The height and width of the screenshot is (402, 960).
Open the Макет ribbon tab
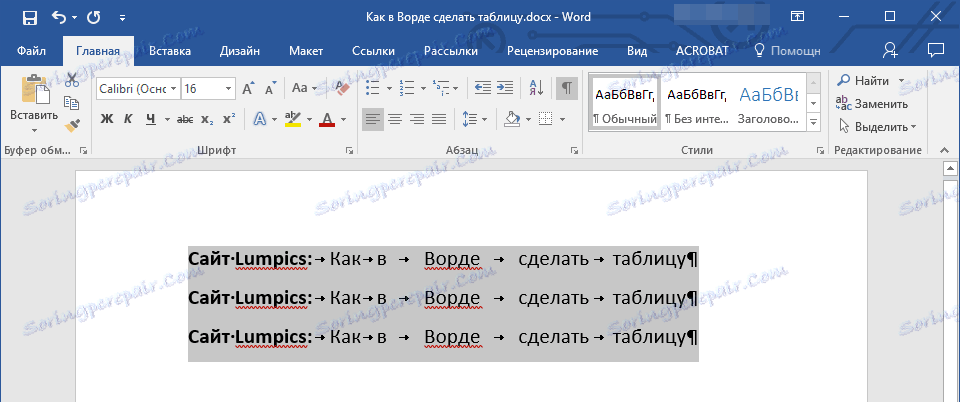pos(306,51)
